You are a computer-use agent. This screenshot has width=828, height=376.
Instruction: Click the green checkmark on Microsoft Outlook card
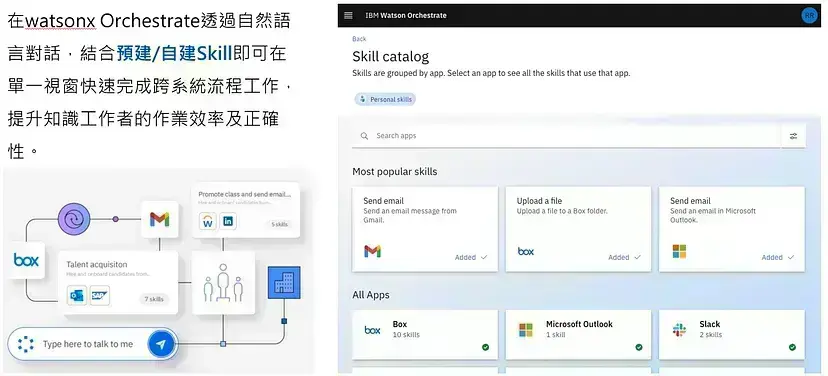[x=638, y=347]
